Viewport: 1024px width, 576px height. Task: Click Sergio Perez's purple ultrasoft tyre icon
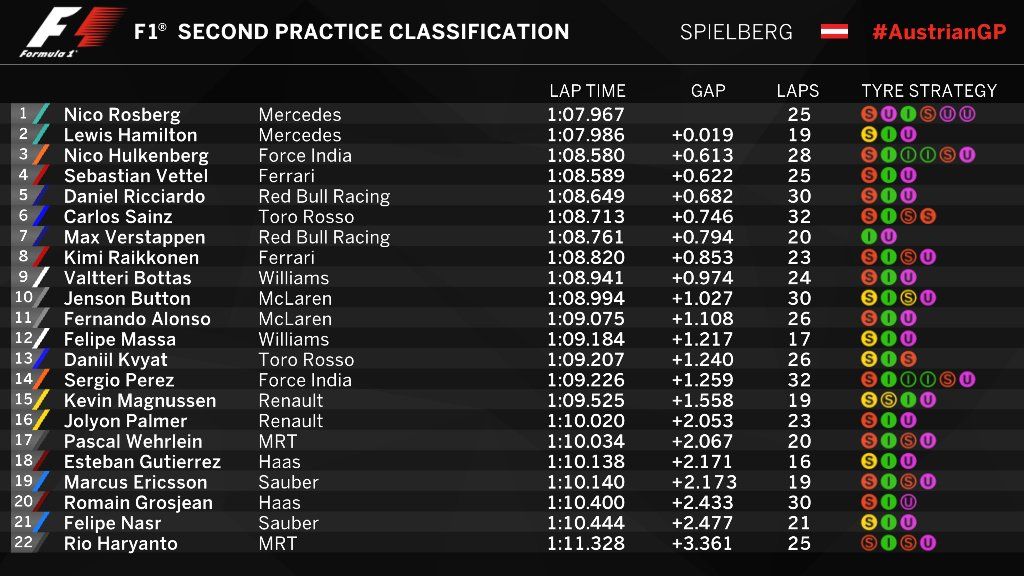click(967, 379)
